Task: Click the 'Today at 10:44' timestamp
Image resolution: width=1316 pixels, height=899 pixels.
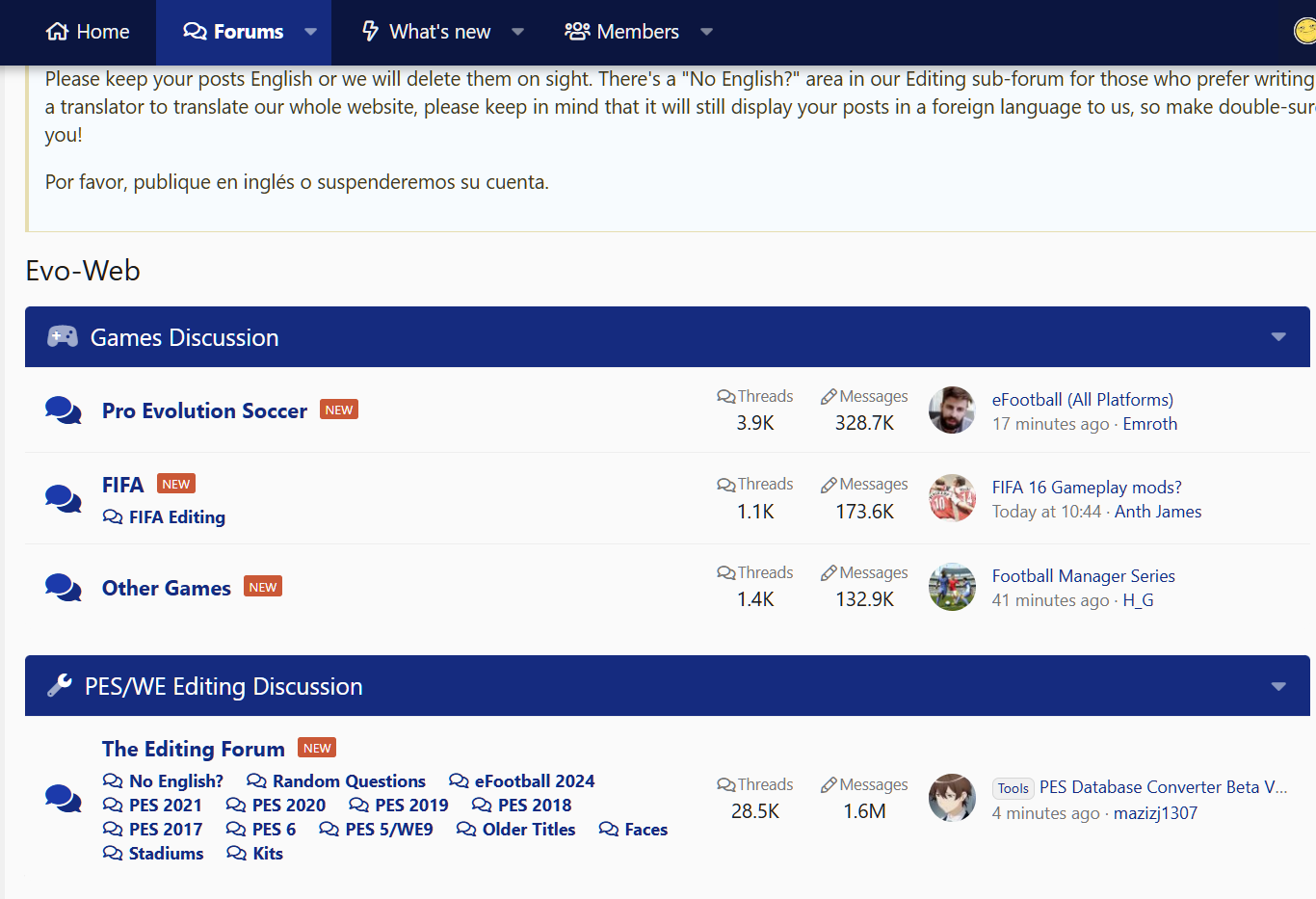Action: tap(1046, 512)
